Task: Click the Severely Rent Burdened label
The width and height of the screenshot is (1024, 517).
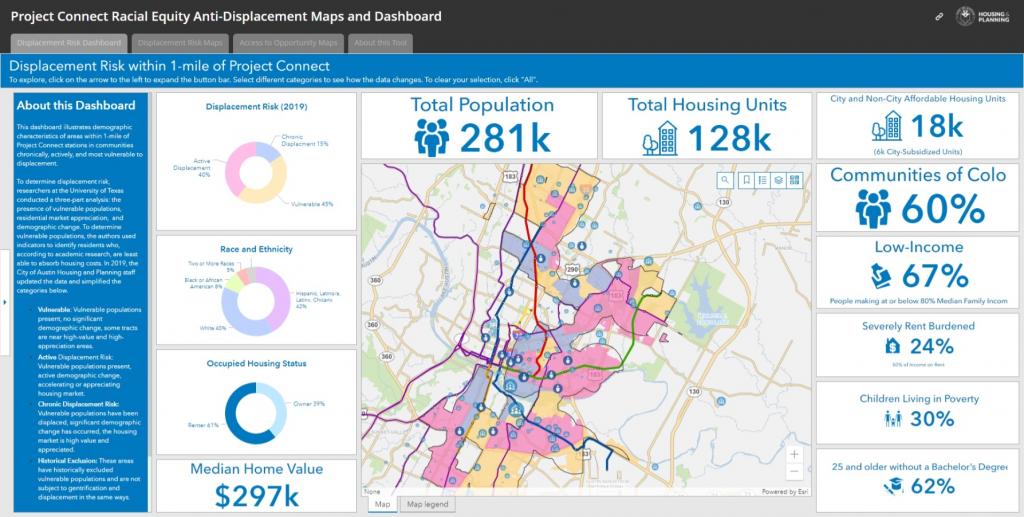Action: coord(918,326)
